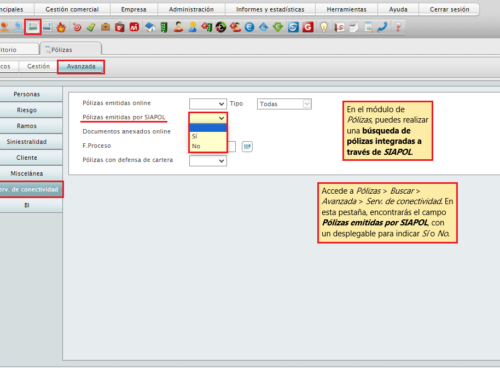The height and width of the screenshot is (383, 500).
Task: Select the Avanzada sub-tab
Action: pyautogui.click(x=81, y=67)
